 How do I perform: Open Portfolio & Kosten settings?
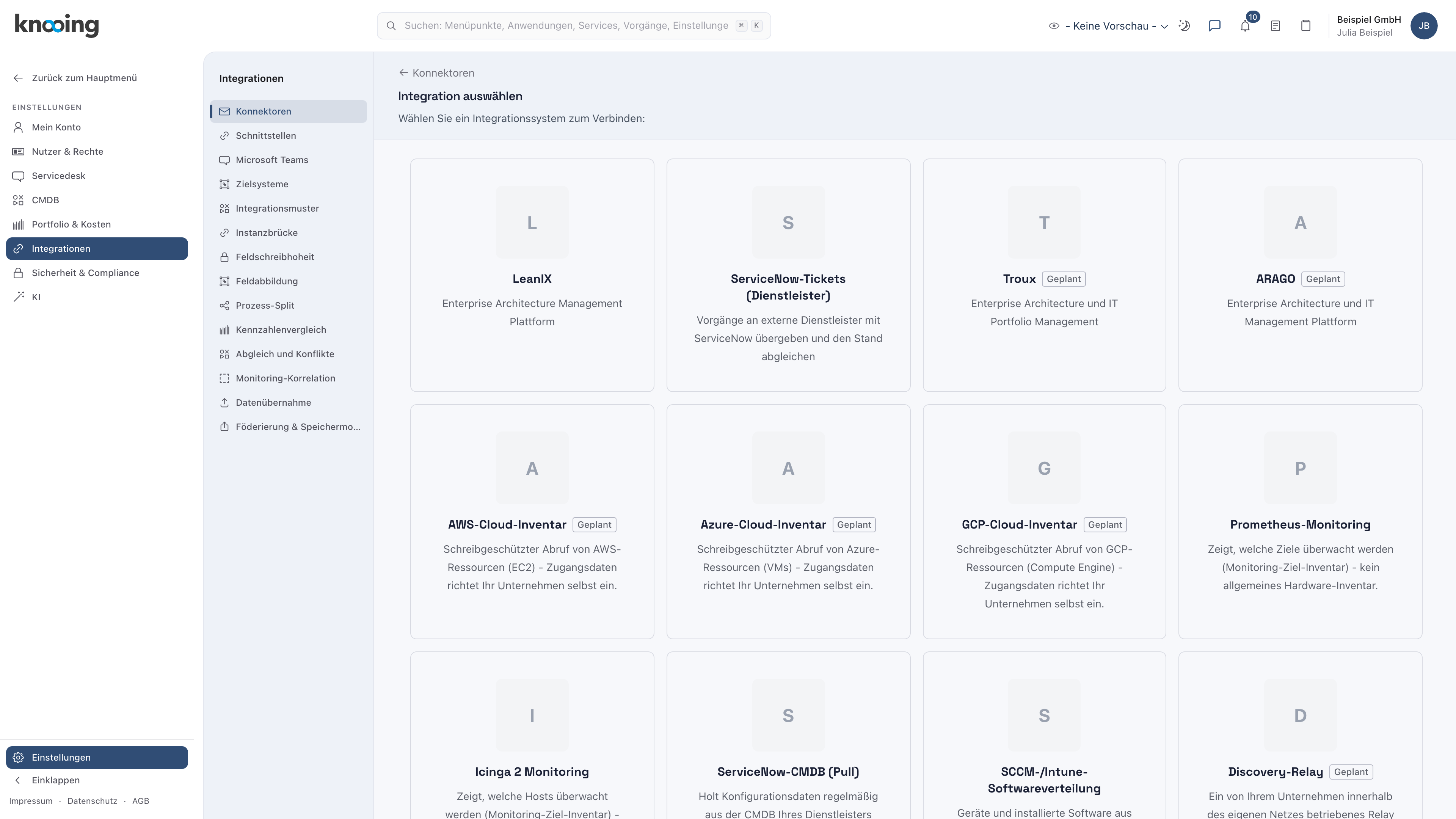(97, 224)
